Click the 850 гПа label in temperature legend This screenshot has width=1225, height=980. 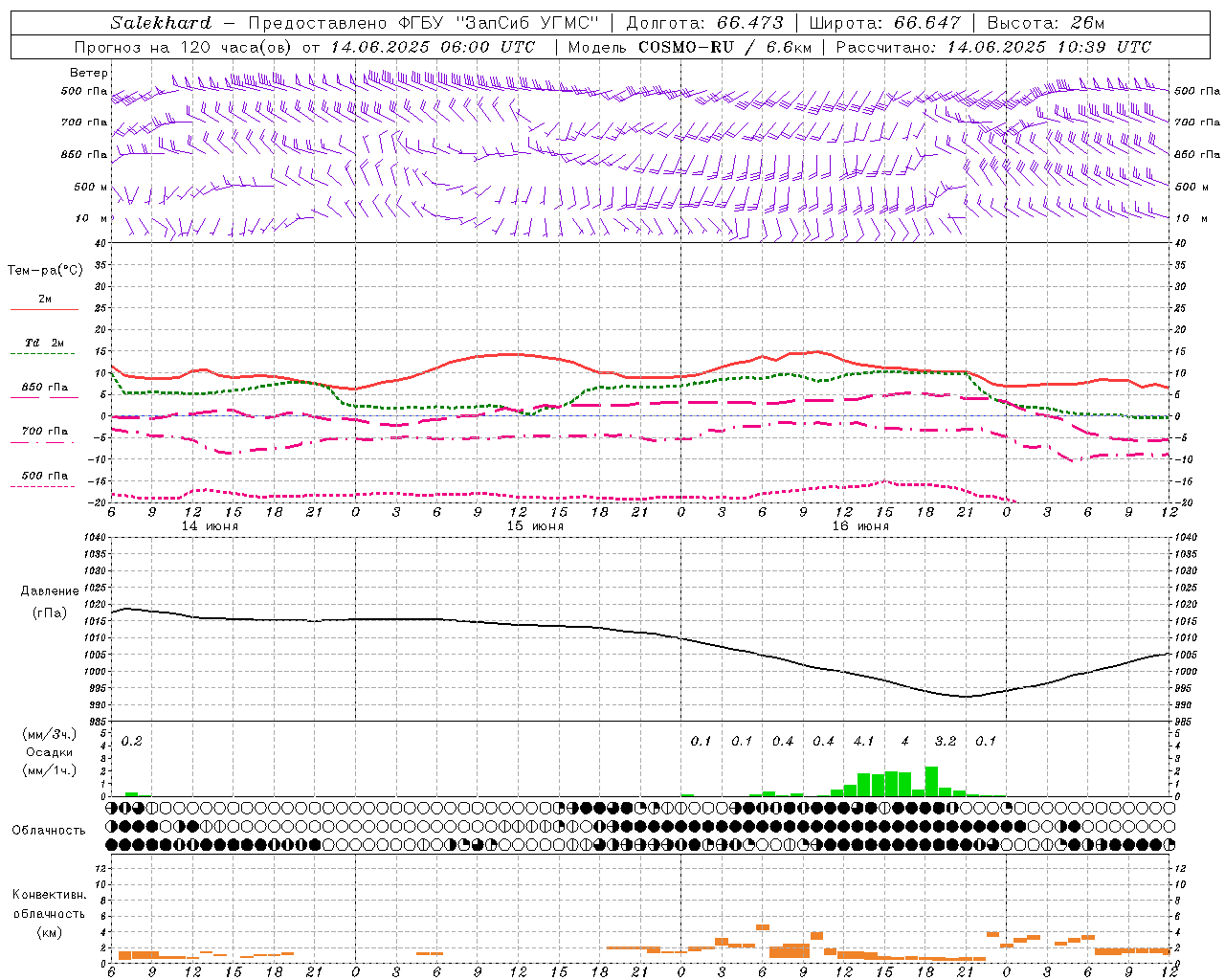pos(45,388)
